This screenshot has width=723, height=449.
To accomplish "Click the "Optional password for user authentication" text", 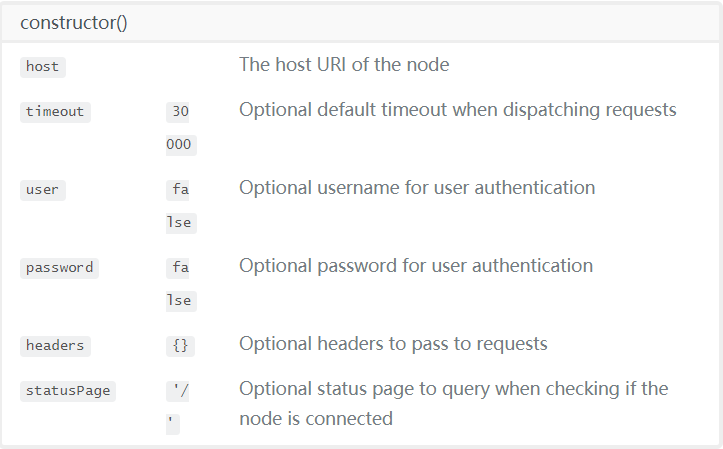I will pos(416,266).
